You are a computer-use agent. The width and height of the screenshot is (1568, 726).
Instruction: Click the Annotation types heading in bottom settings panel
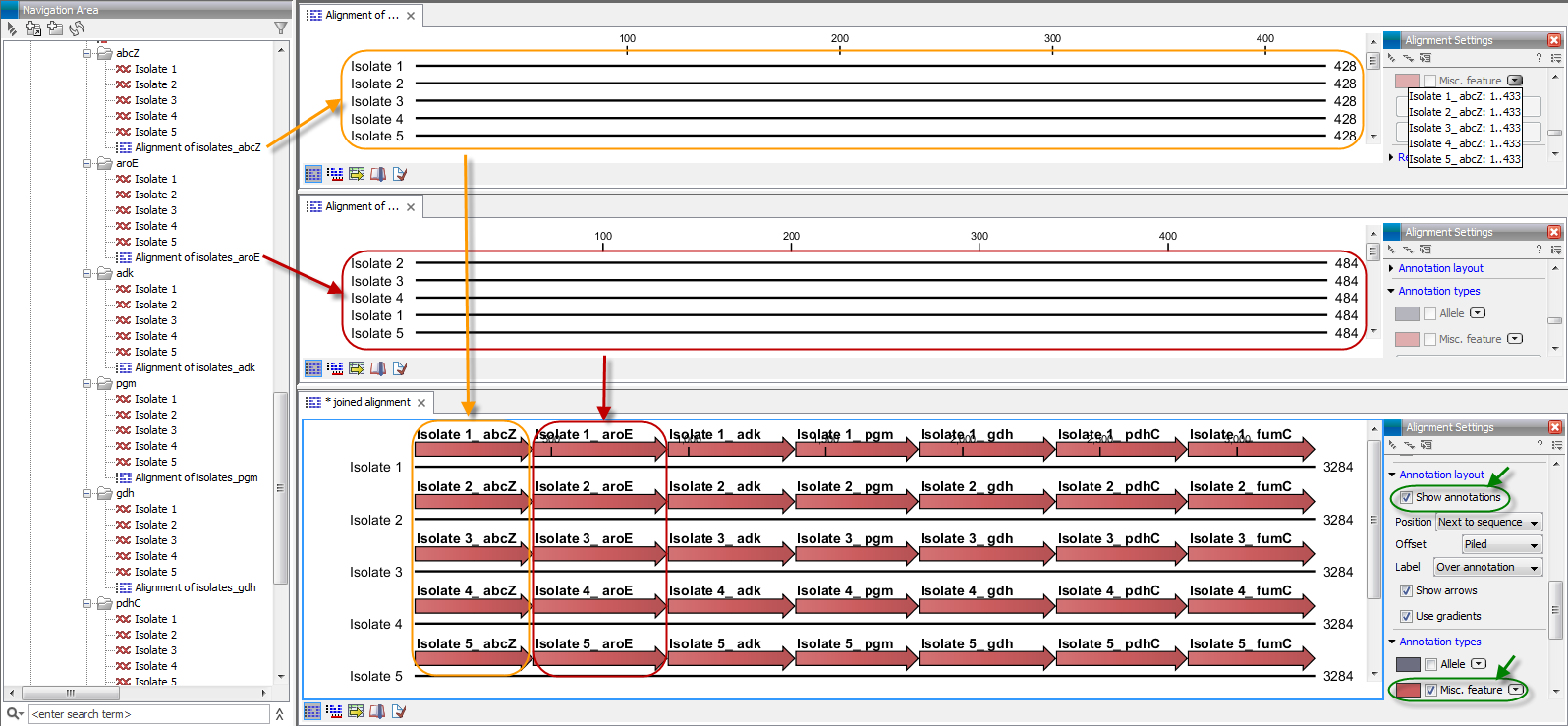(x=1439, y=642)
